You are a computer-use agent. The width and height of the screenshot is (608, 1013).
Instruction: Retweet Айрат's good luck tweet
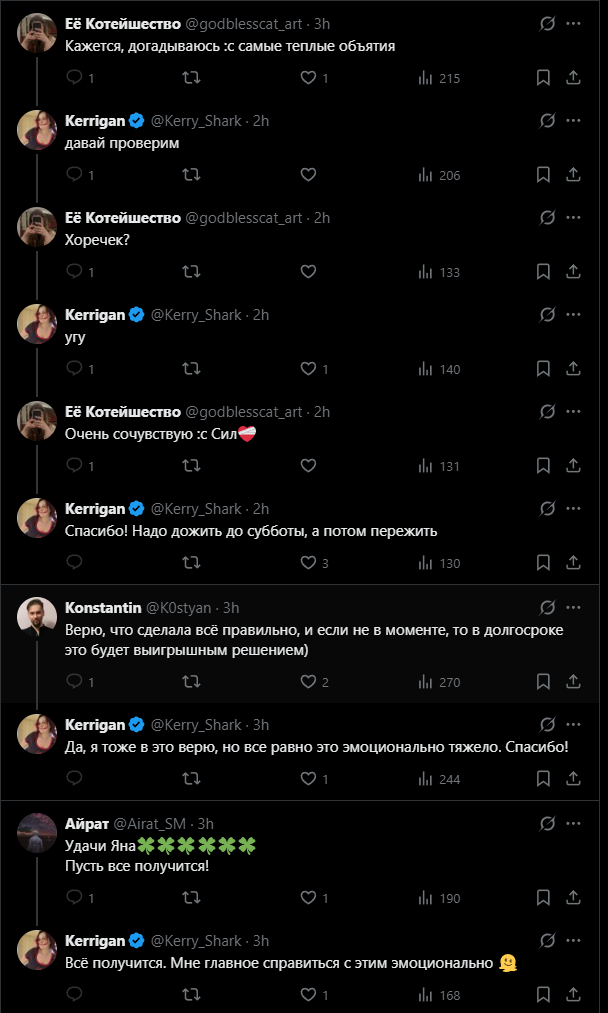(x=190, y=898)
